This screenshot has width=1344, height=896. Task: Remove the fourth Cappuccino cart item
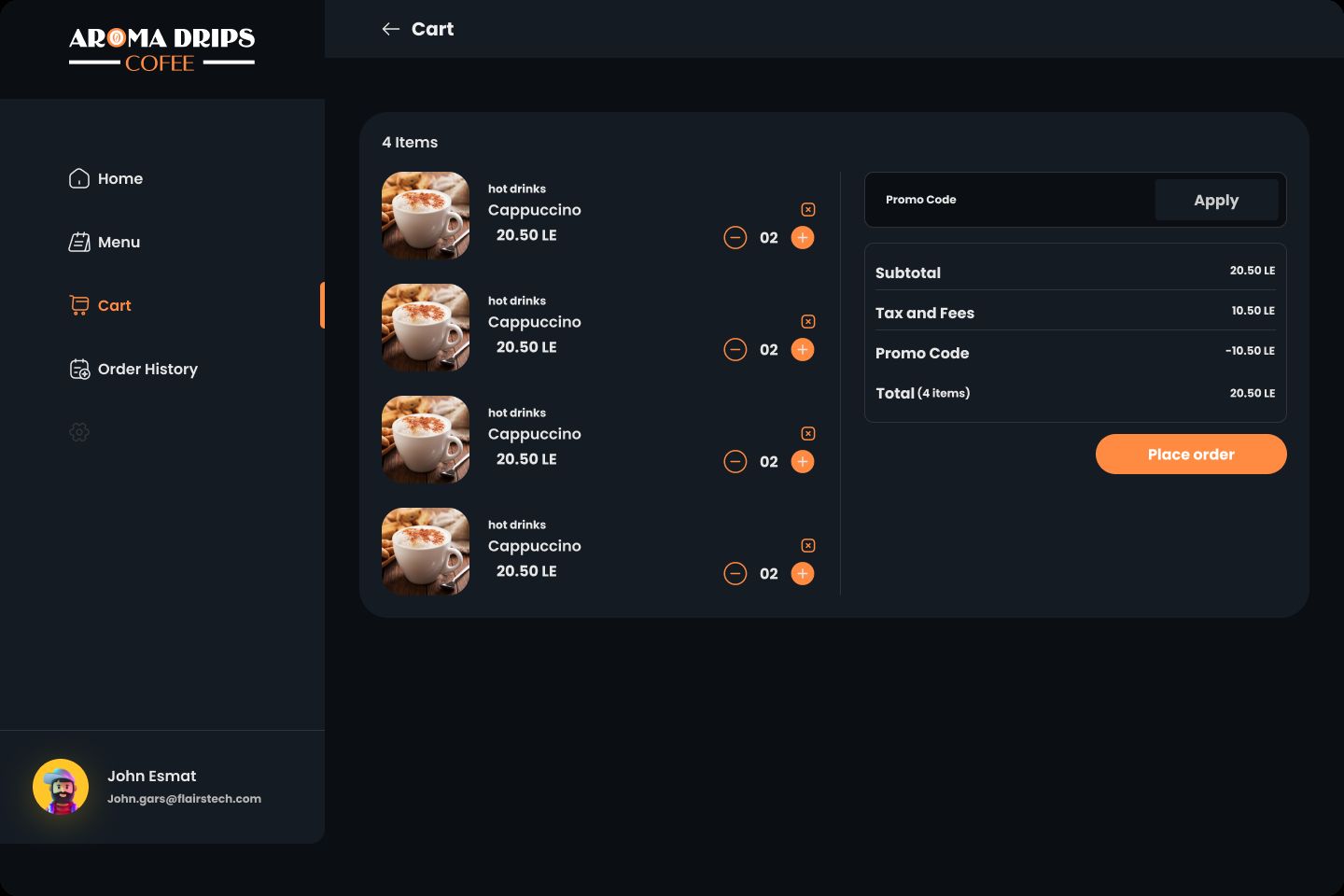[808, 546]
